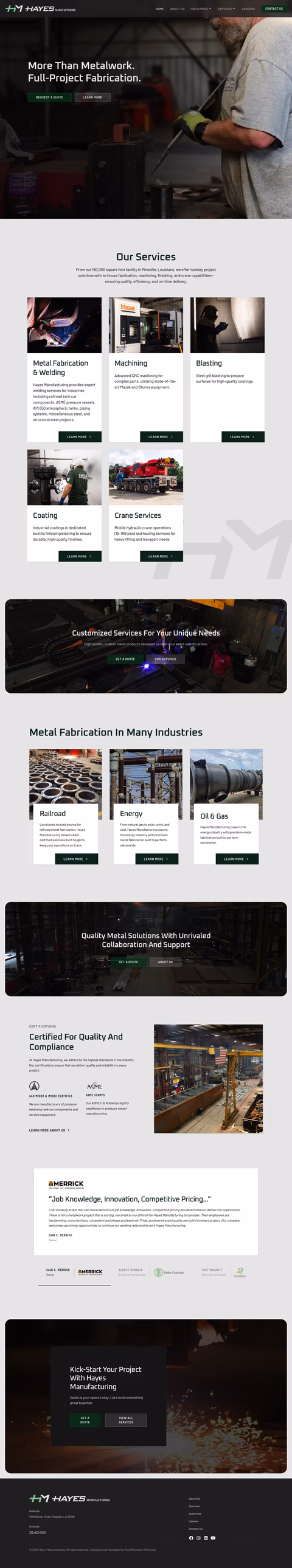Open the footer Contact Us link

point(196,1529)
